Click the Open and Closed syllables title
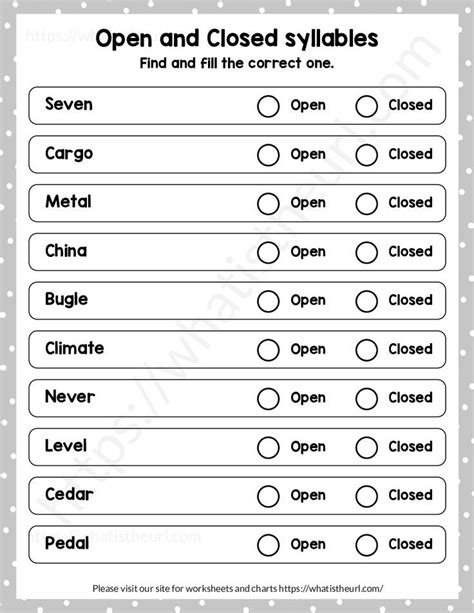Viewport: 474px width, 613px height. click(237, 39)
